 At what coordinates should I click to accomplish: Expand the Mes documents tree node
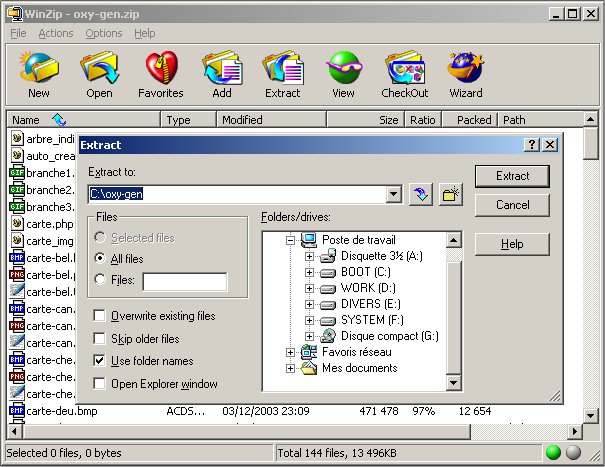(x=291, y=368)
